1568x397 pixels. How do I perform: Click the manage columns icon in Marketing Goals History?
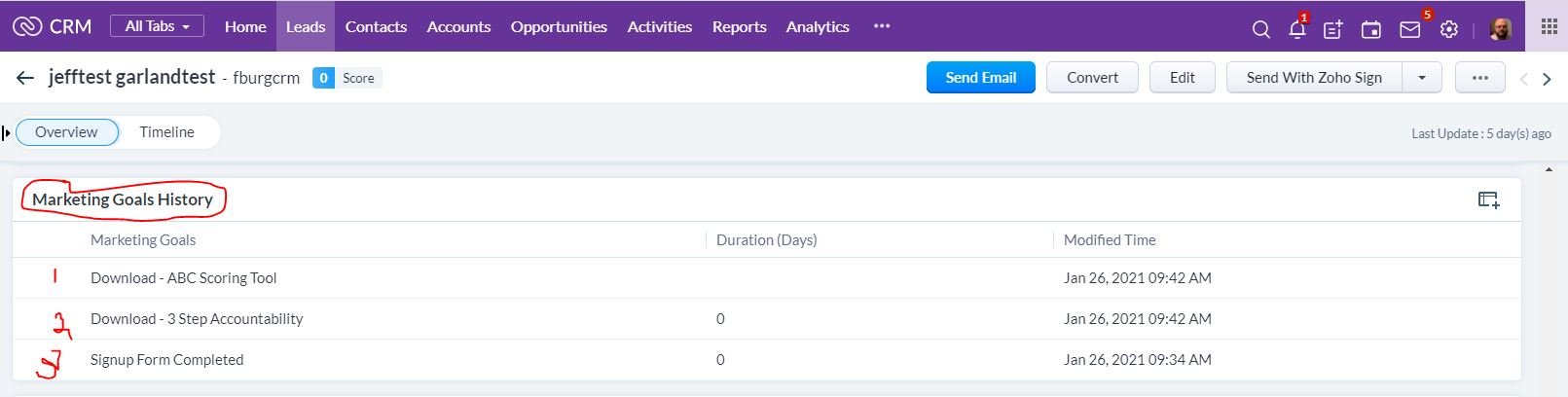coord(1488,199)
